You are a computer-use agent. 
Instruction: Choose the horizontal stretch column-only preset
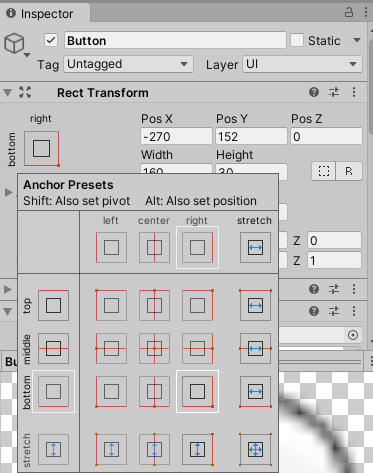(x=255, y=247)
